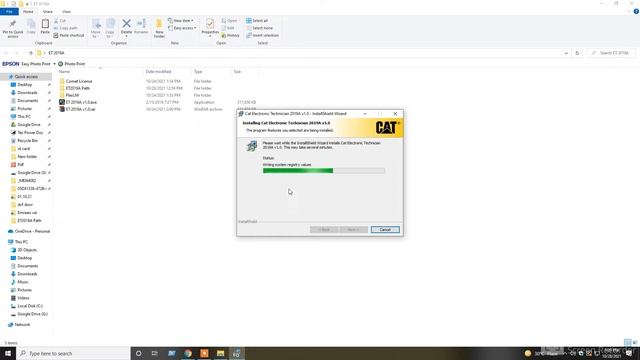Open New folder in navigation pane
640x360 pixels.
coord(27,157)
